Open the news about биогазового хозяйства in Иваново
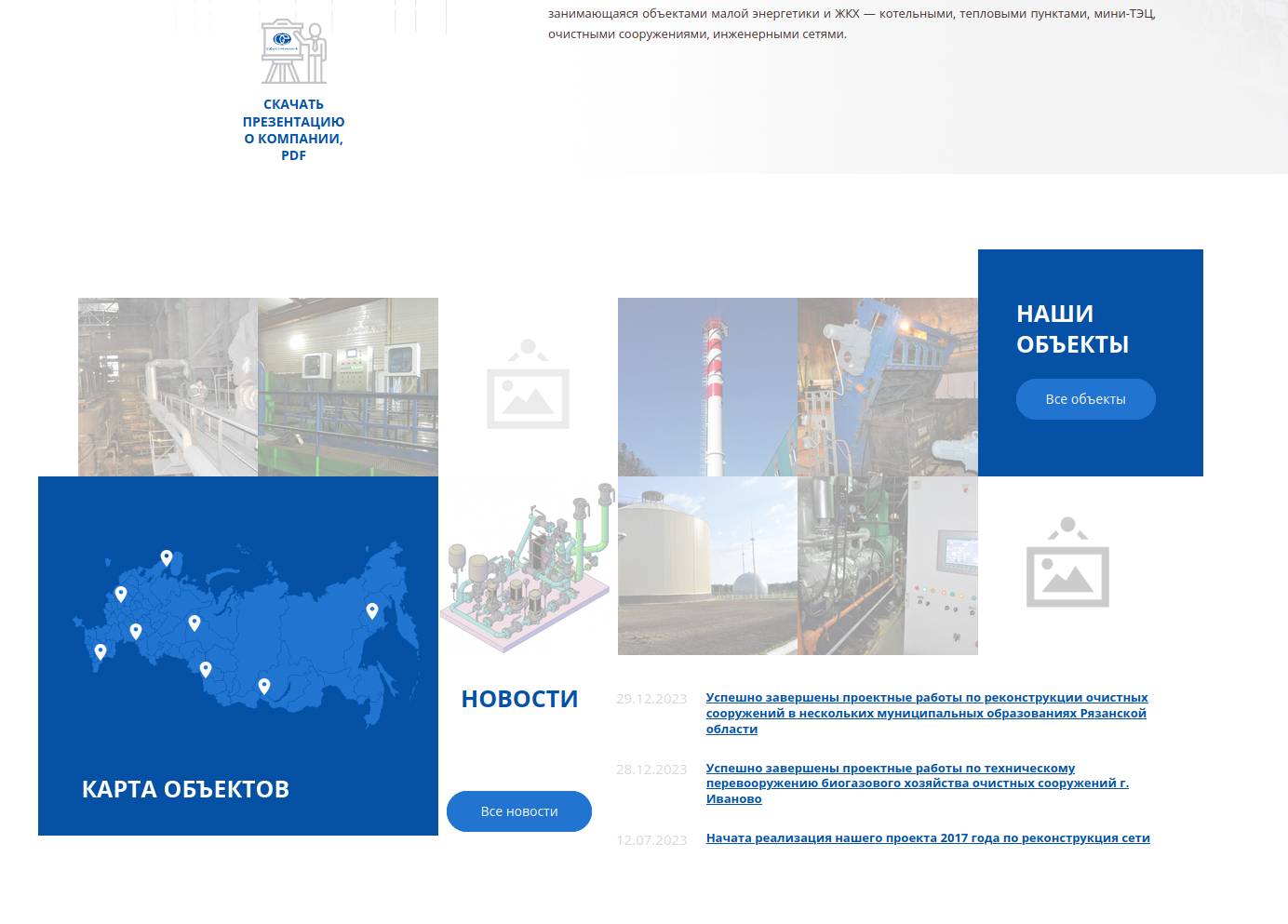Image resolution: width=1288 pixels, height=924 pixels. click(x=918, y=783)
